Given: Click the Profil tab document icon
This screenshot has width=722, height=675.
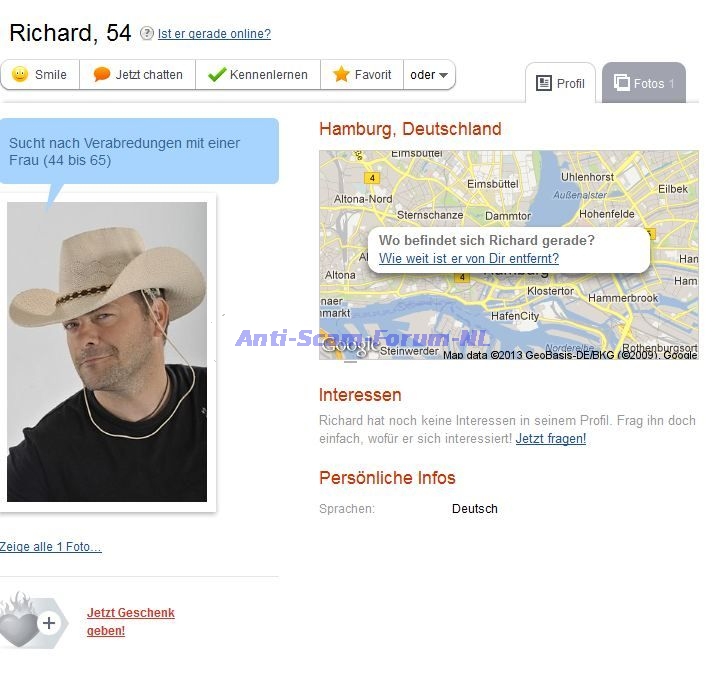Looking at the screenshot, I should tap(544, 83).
